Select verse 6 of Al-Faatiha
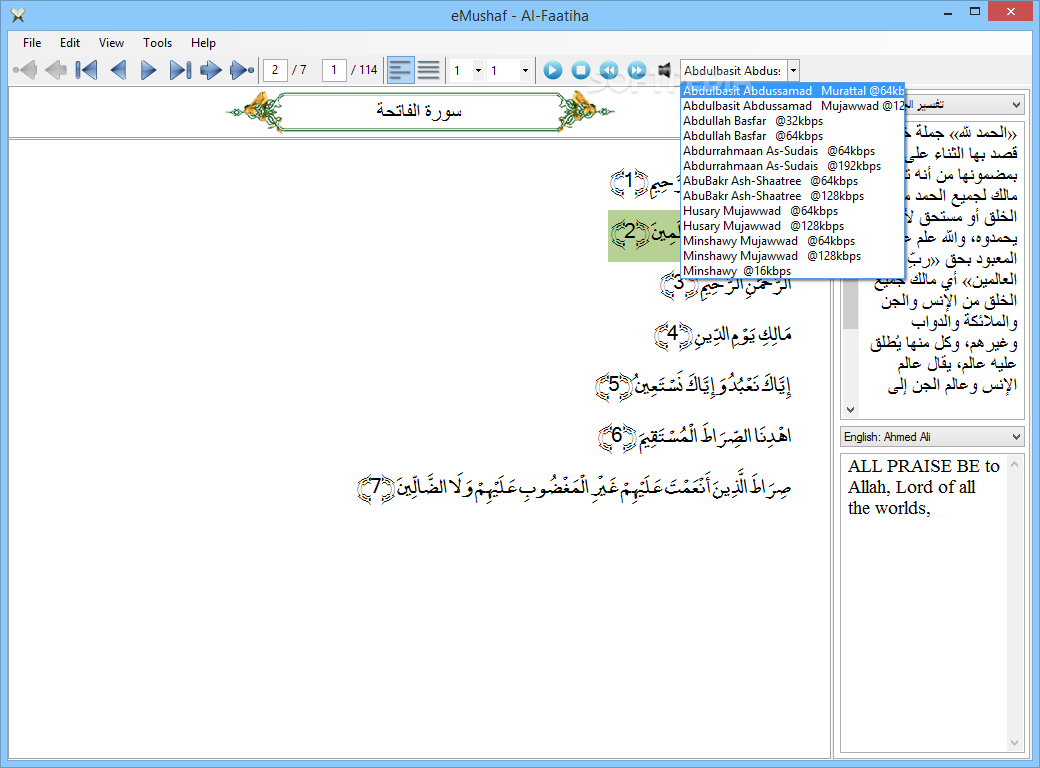 [x=695, y=436]
